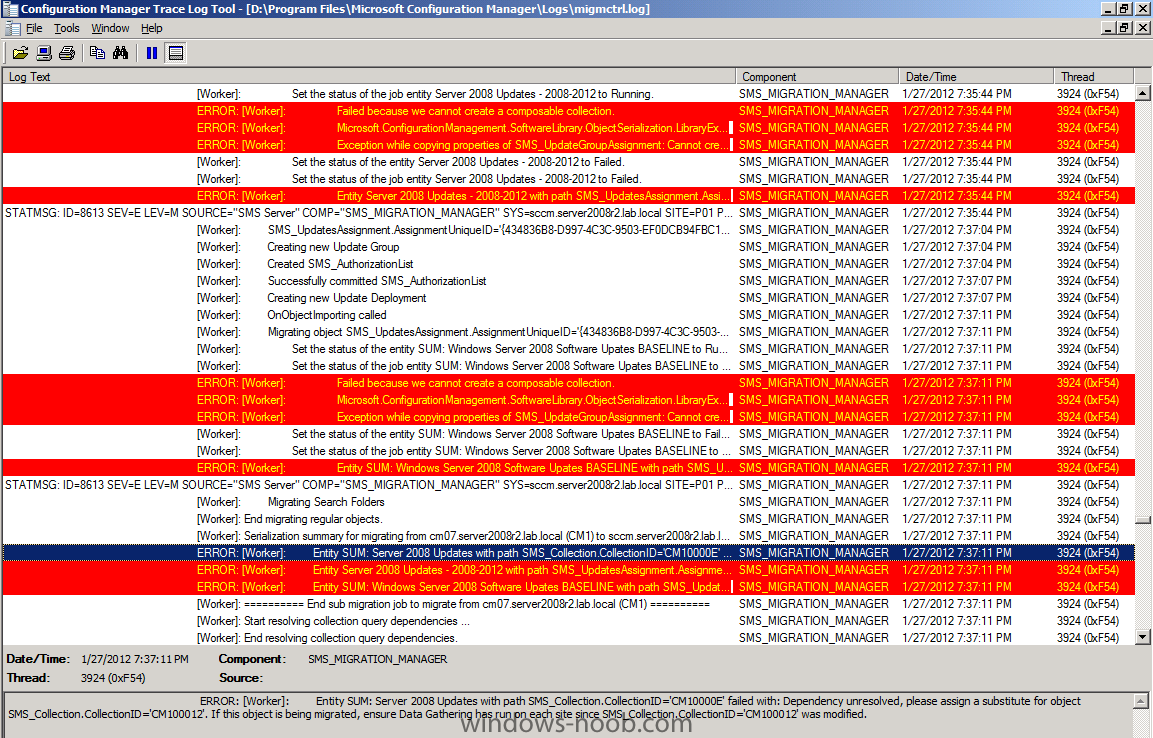Viewport: 1153px width, 738px height.
Task: Select 'Entity SUM: Windows Server 2008 Software Upates BASELINE with path SMS_U' error row
Action: 568,467
